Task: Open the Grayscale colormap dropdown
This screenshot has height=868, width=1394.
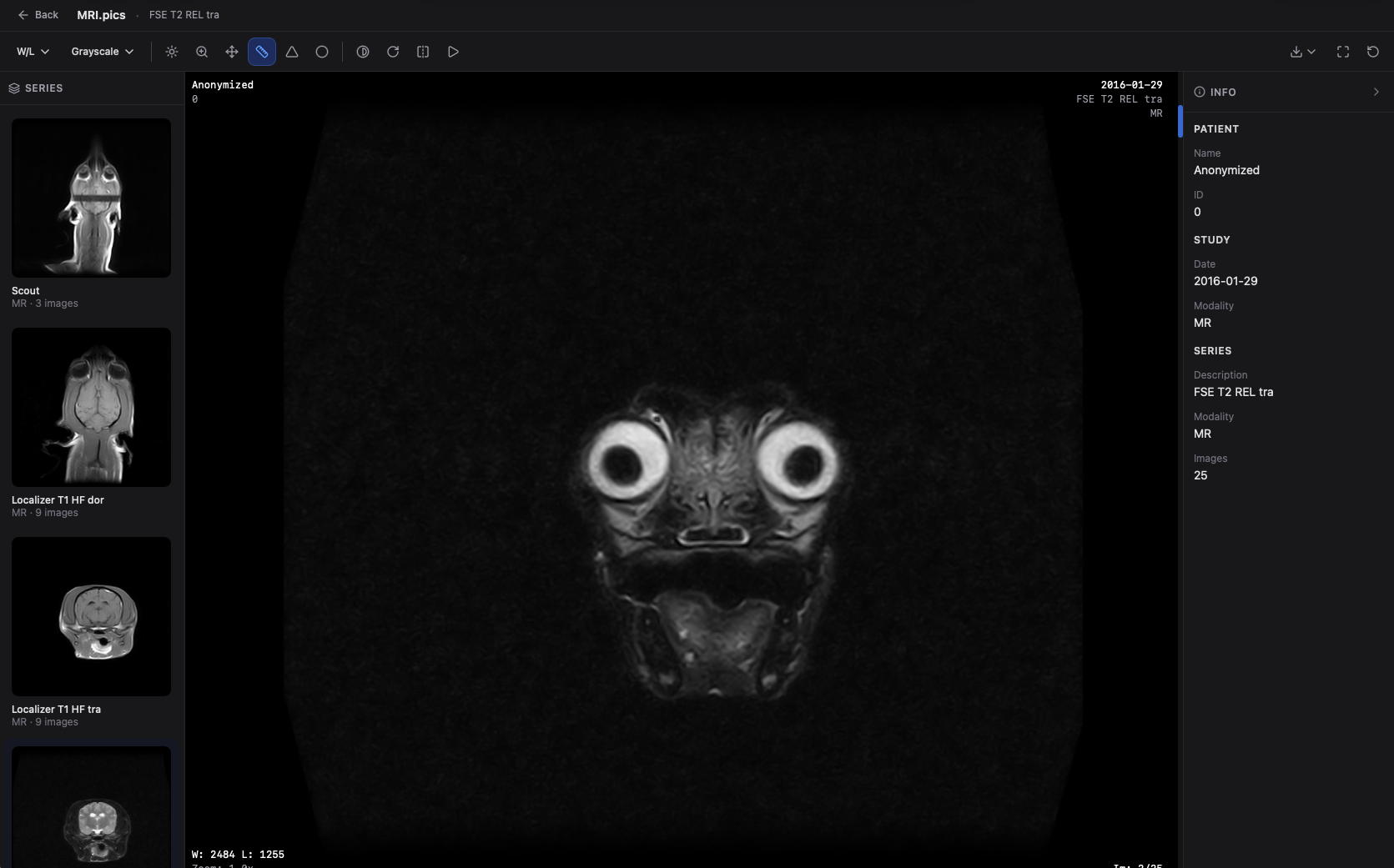Action: (x=101, y=52)
